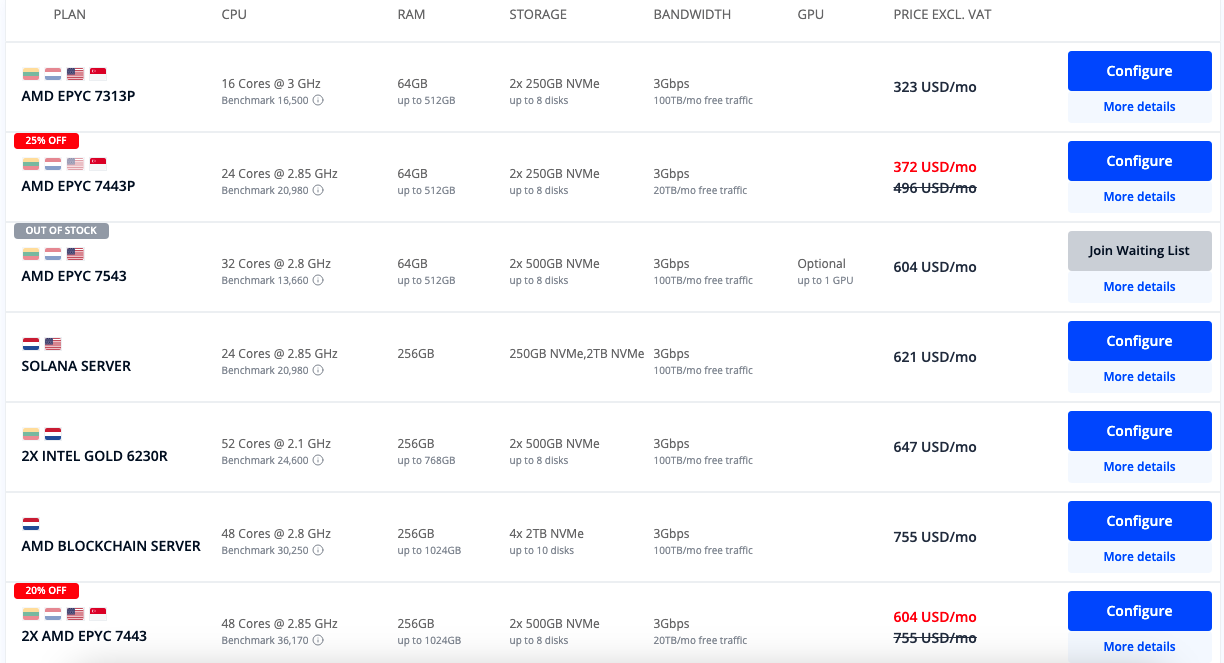Click the info icon beside Benchmark 24,600
This screenshot has width=1224, height=663.
click(318, 460)
